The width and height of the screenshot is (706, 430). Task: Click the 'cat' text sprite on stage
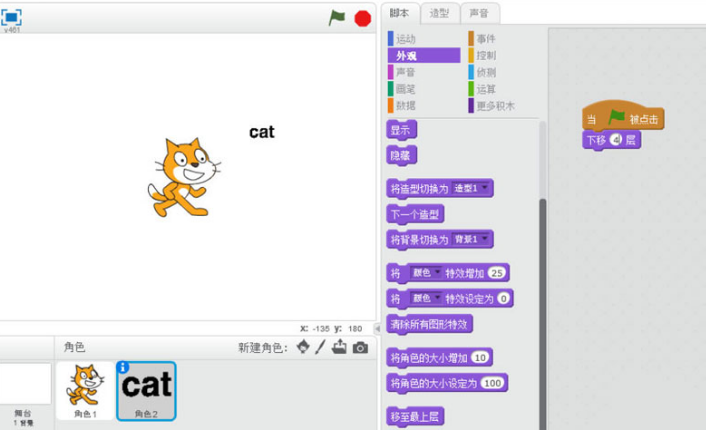262,132
